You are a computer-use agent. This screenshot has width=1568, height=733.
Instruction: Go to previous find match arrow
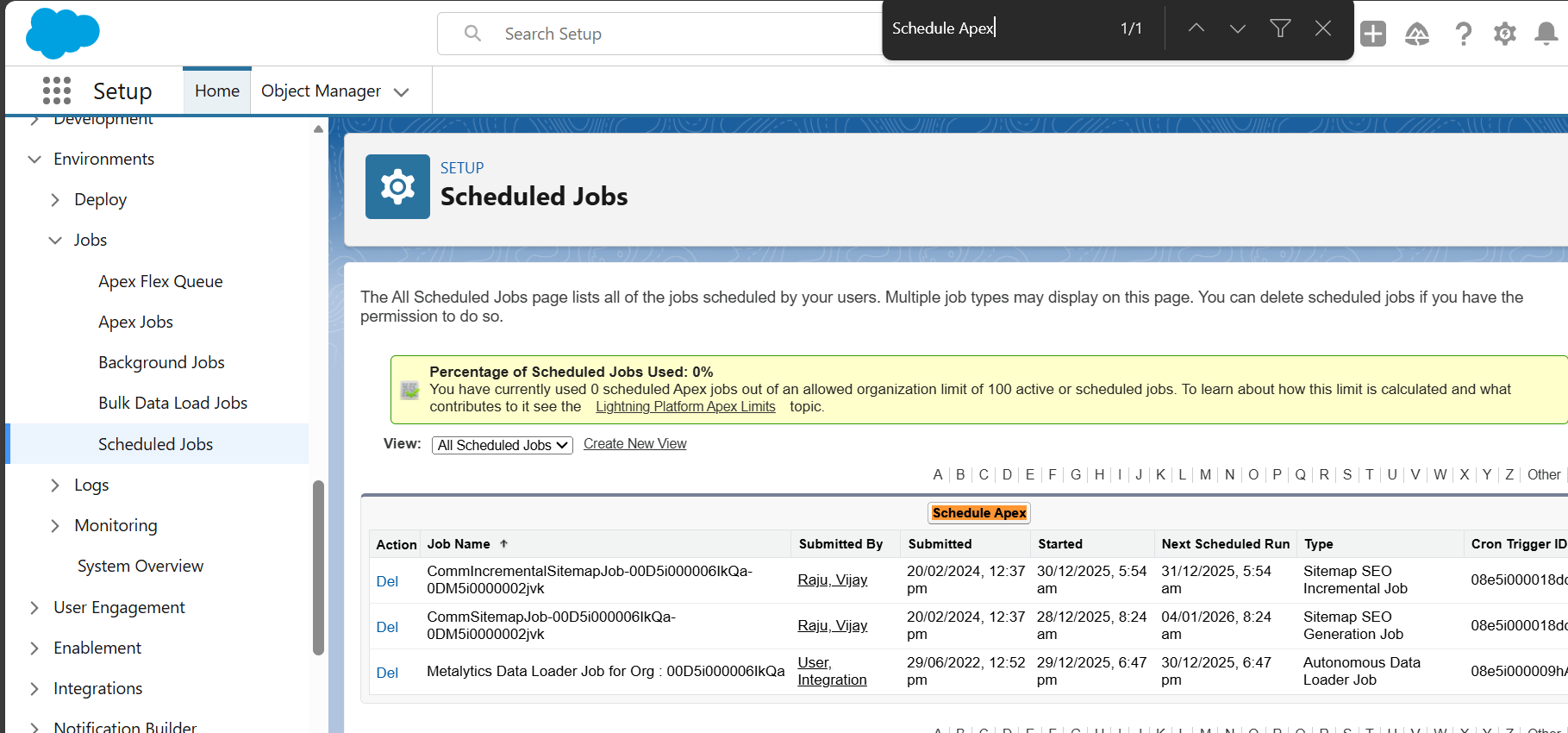(x=1196, y=28)
